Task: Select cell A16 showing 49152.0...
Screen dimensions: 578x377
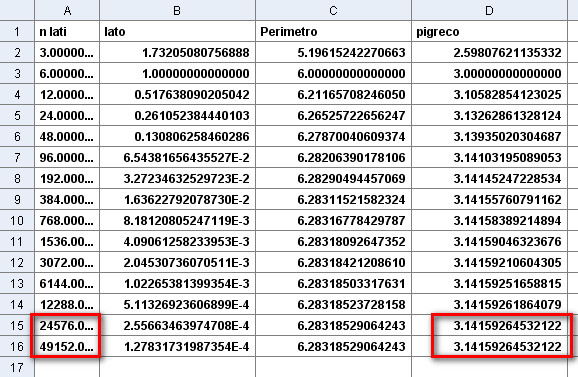Action: [x=67, y=346]
